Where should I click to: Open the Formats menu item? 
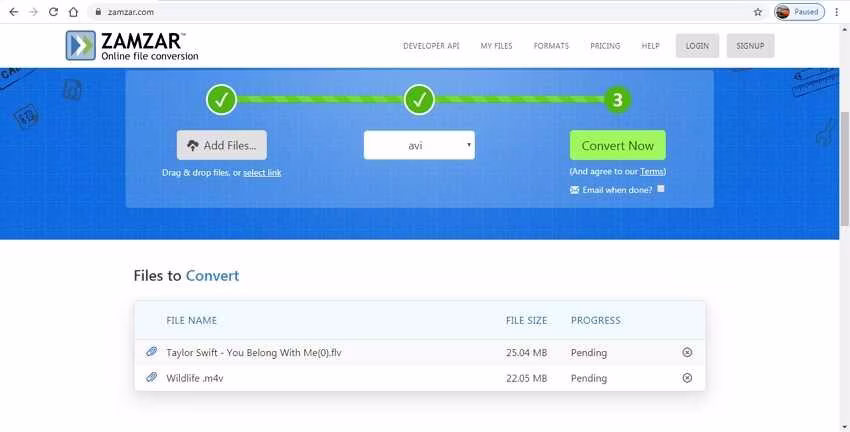pyautogui.click(x=551, y=46)
